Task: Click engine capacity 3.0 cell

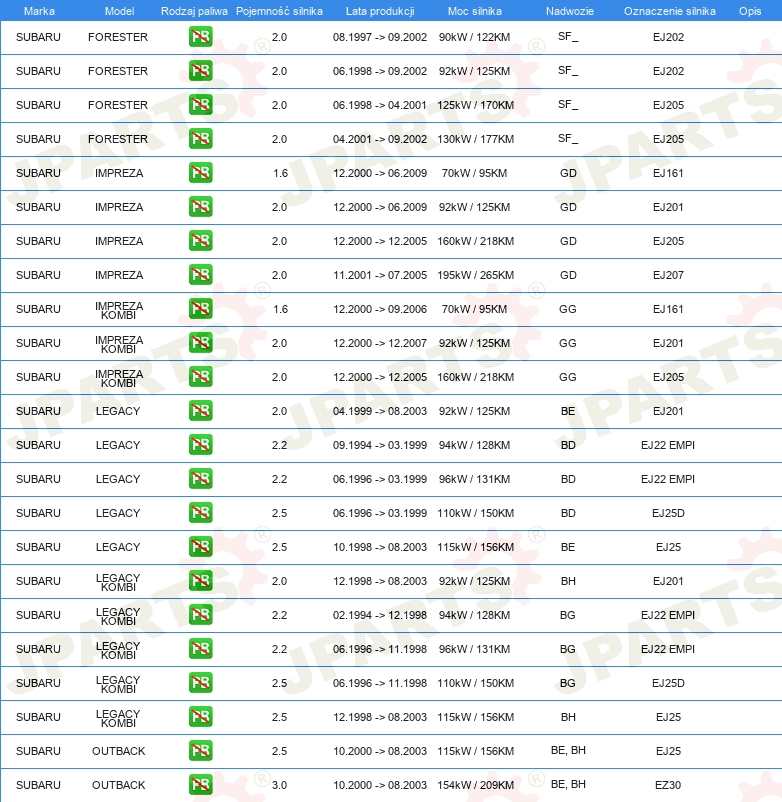Action: 279,785
